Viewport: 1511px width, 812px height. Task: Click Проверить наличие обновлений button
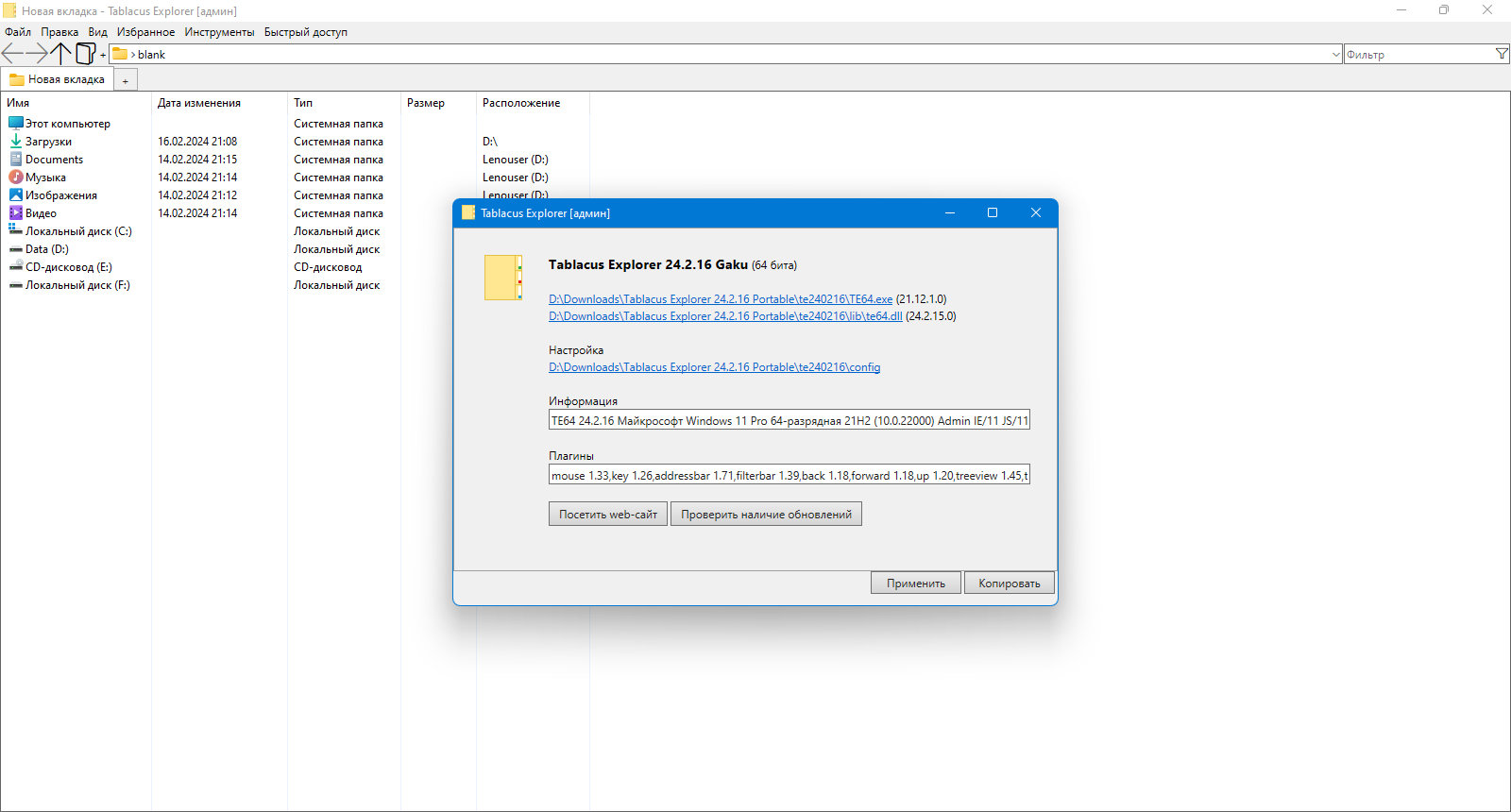coord(766,514)
